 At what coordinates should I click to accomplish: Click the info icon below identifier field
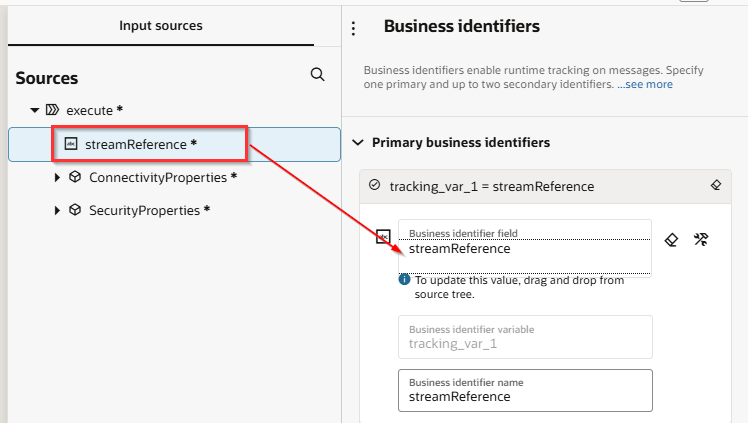click(x=404, y=280)
